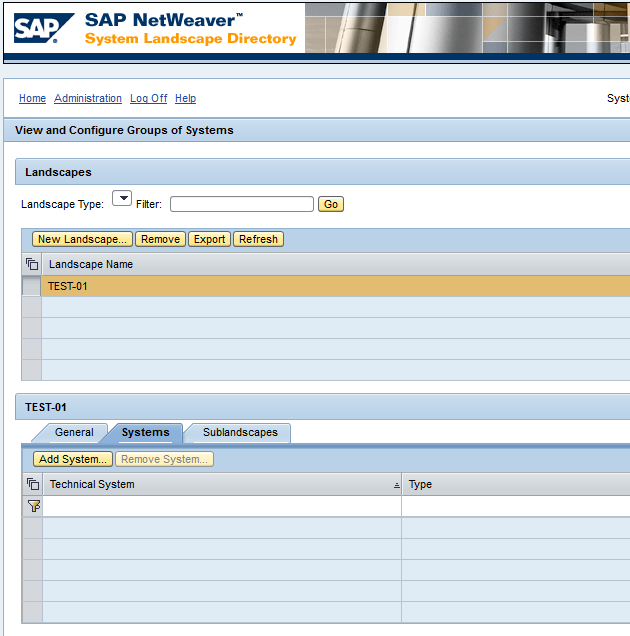Click the Landscape Name column header
630x636 pixels.
point(335,264)
